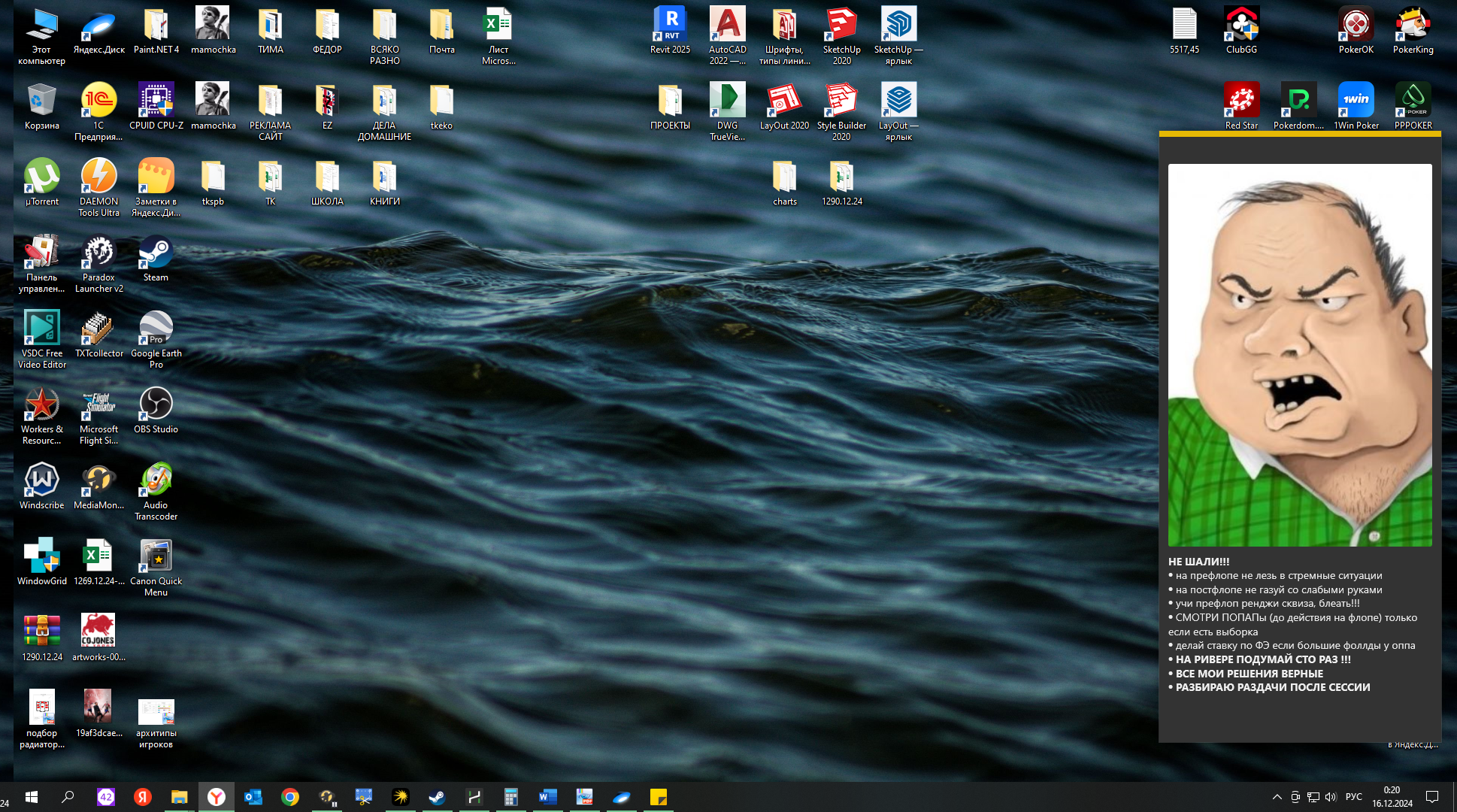This screenshot has width=1457, height=812.
Task: Select the Корзина recycle bin icon
Action: tap(41, 107)
